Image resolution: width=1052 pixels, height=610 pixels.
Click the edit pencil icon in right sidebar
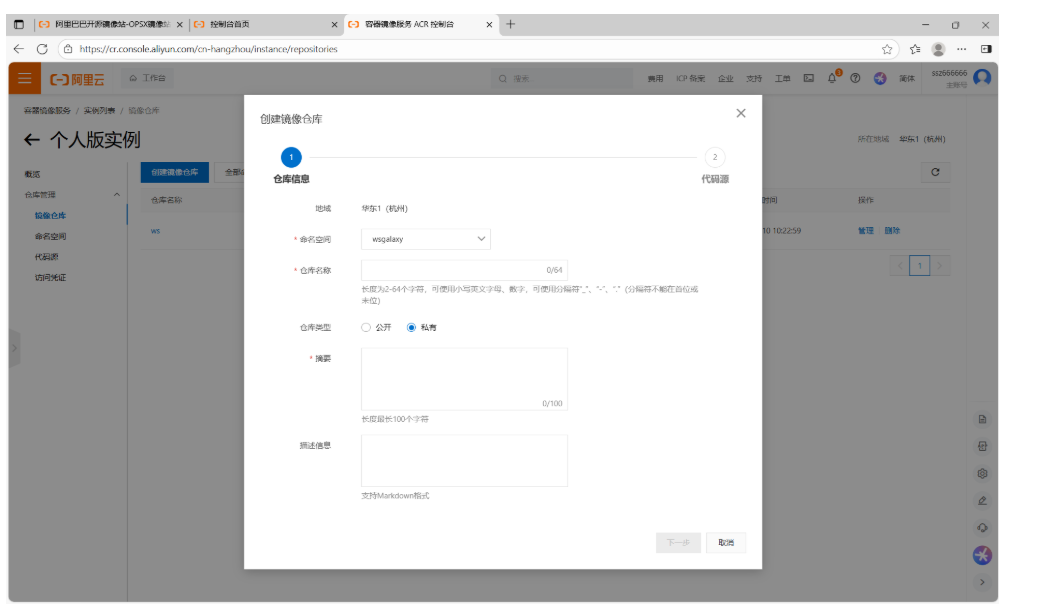click(982, 501)
